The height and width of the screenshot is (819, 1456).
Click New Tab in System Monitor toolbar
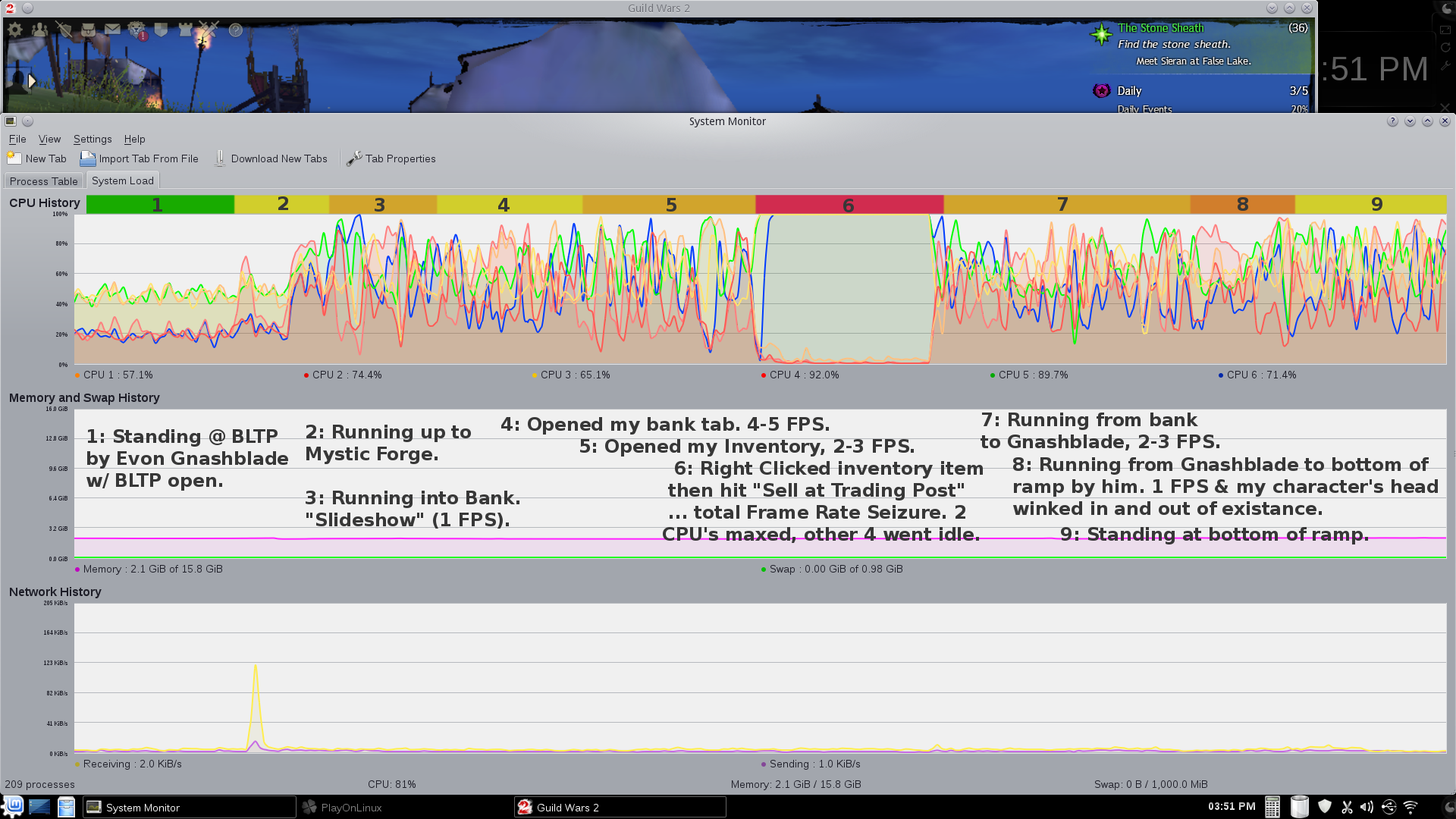37,158
